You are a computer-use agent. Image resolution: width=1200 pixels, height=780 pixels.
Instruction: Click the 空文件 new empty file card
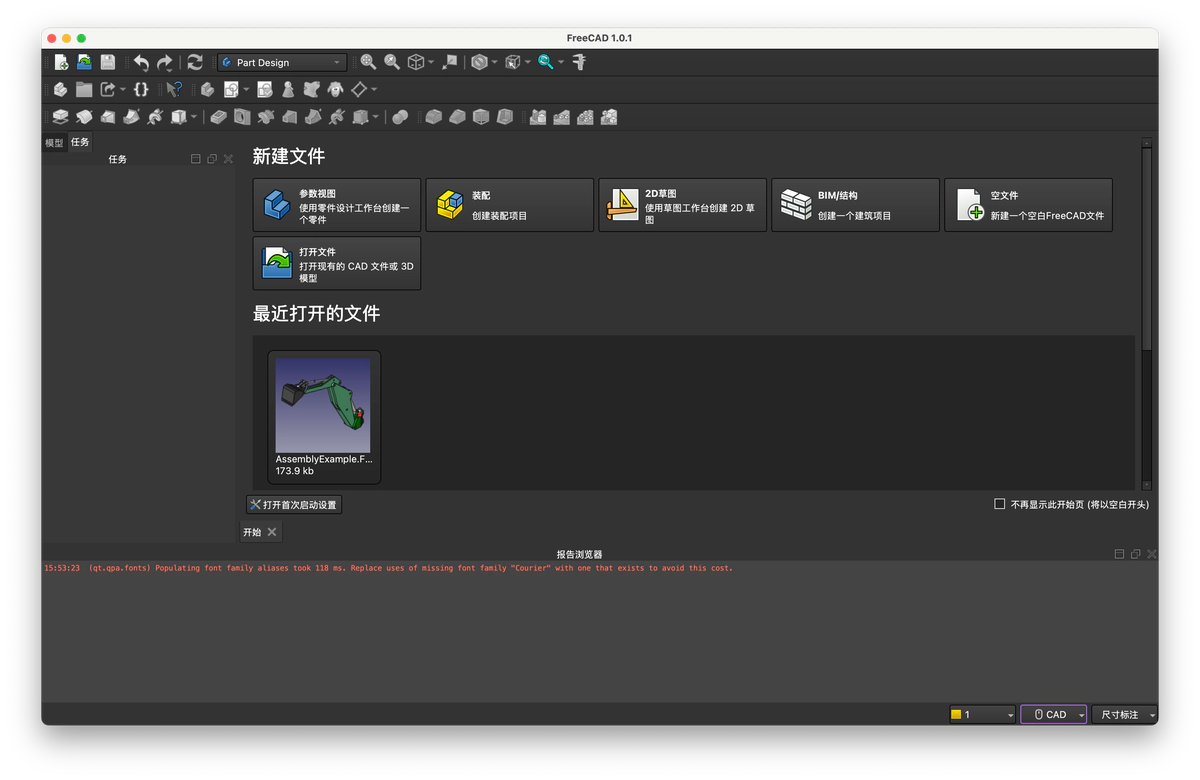tap(1027, 205)
